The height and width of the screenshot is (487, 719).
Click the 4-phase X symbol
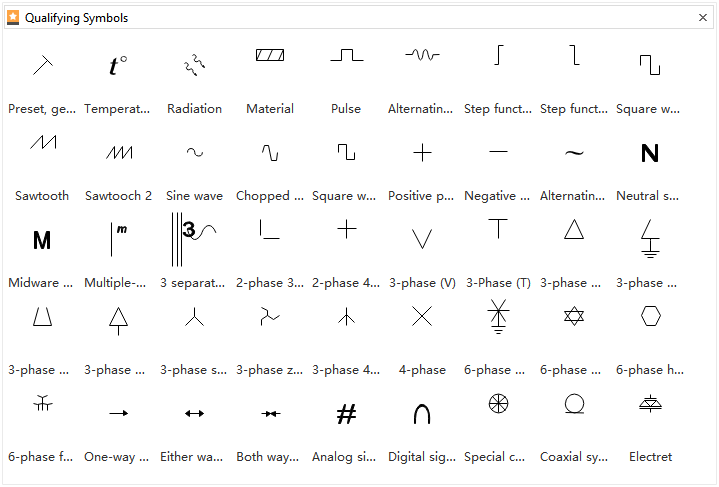tap(422, 316)
